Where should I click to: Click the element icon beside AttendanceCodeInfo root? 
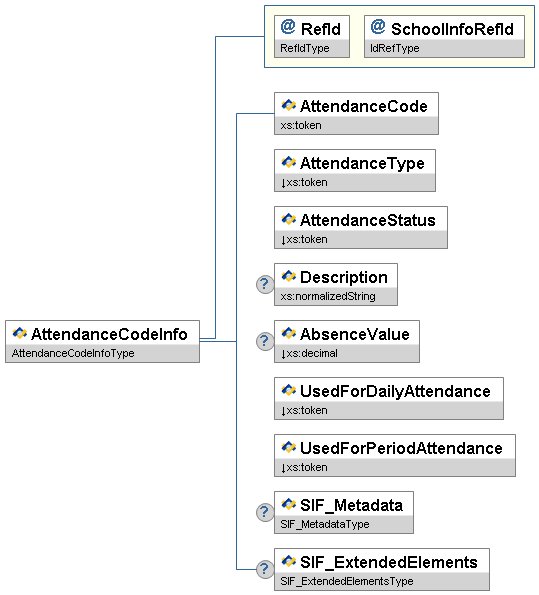coord(19,333)
